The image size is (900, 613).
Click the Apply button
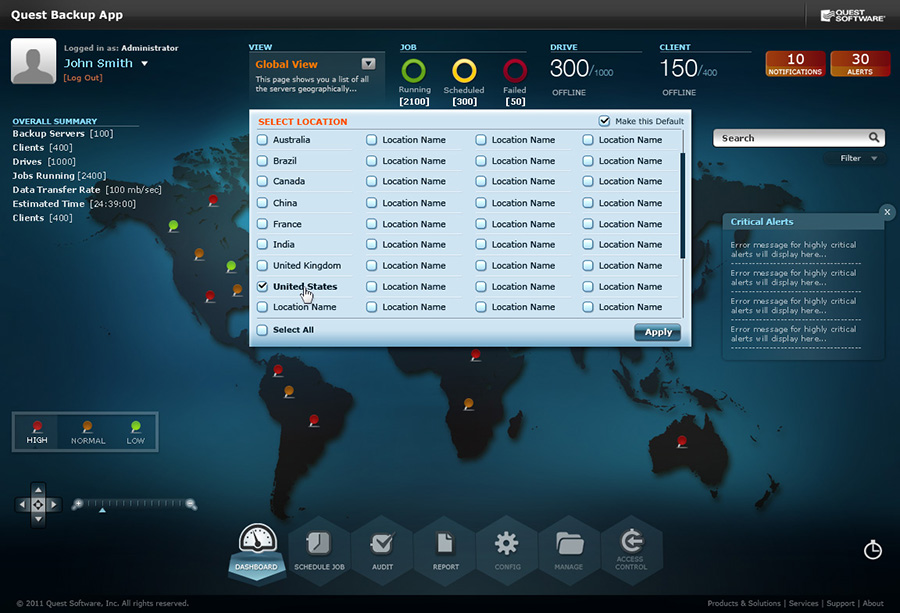click(658, 332)
